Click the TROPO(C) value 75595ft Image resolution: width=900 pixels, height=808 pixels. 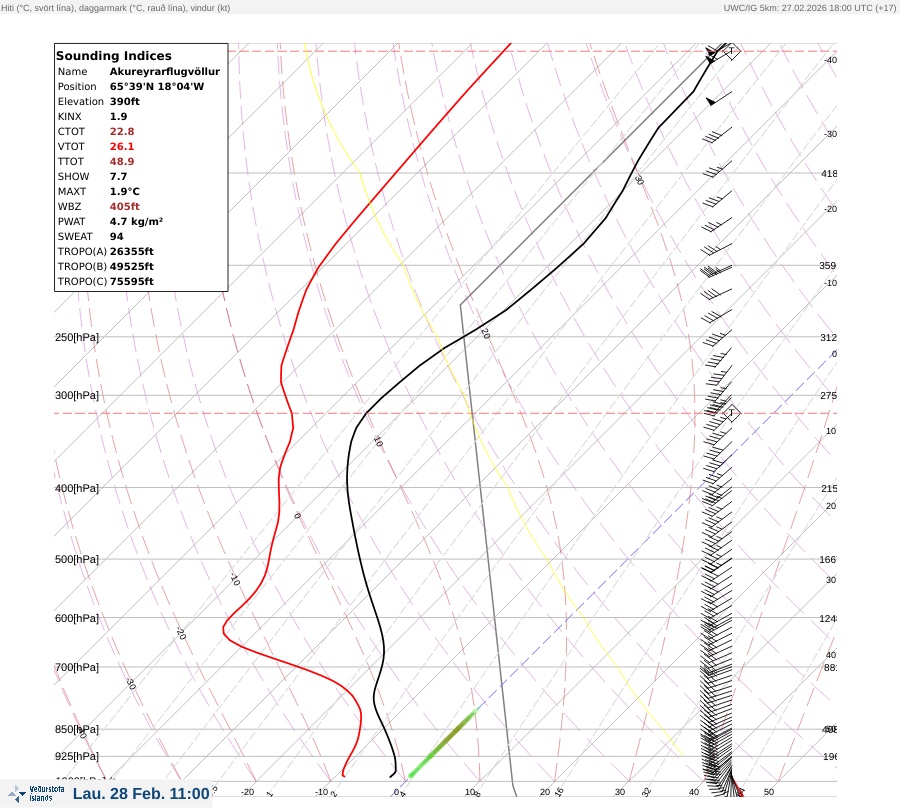pyautogui.click(x=131, y=281)
